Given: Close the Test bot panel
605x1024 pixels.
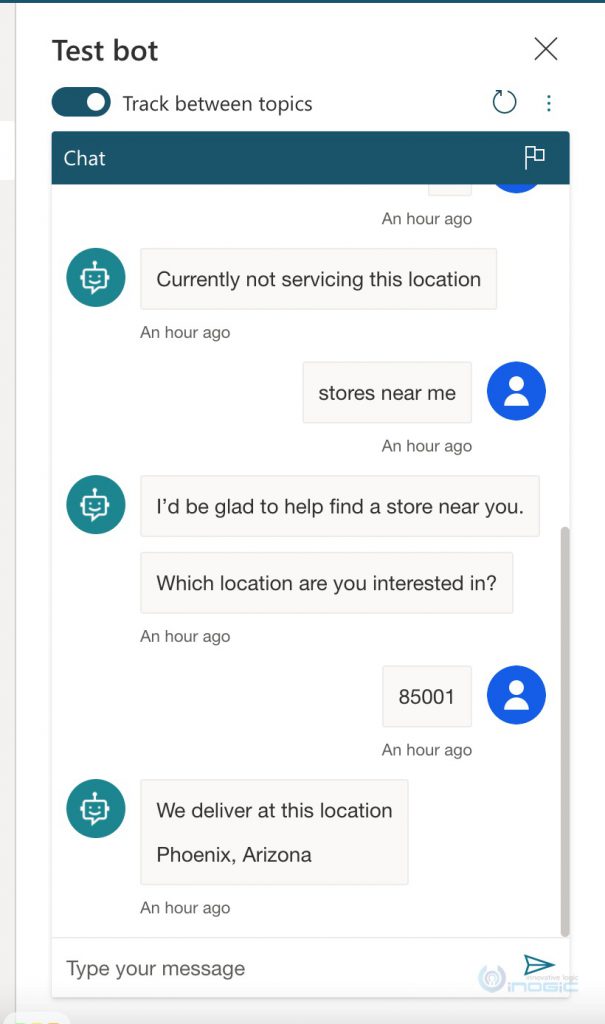Looking at the screenshot, I should [545, 48].
